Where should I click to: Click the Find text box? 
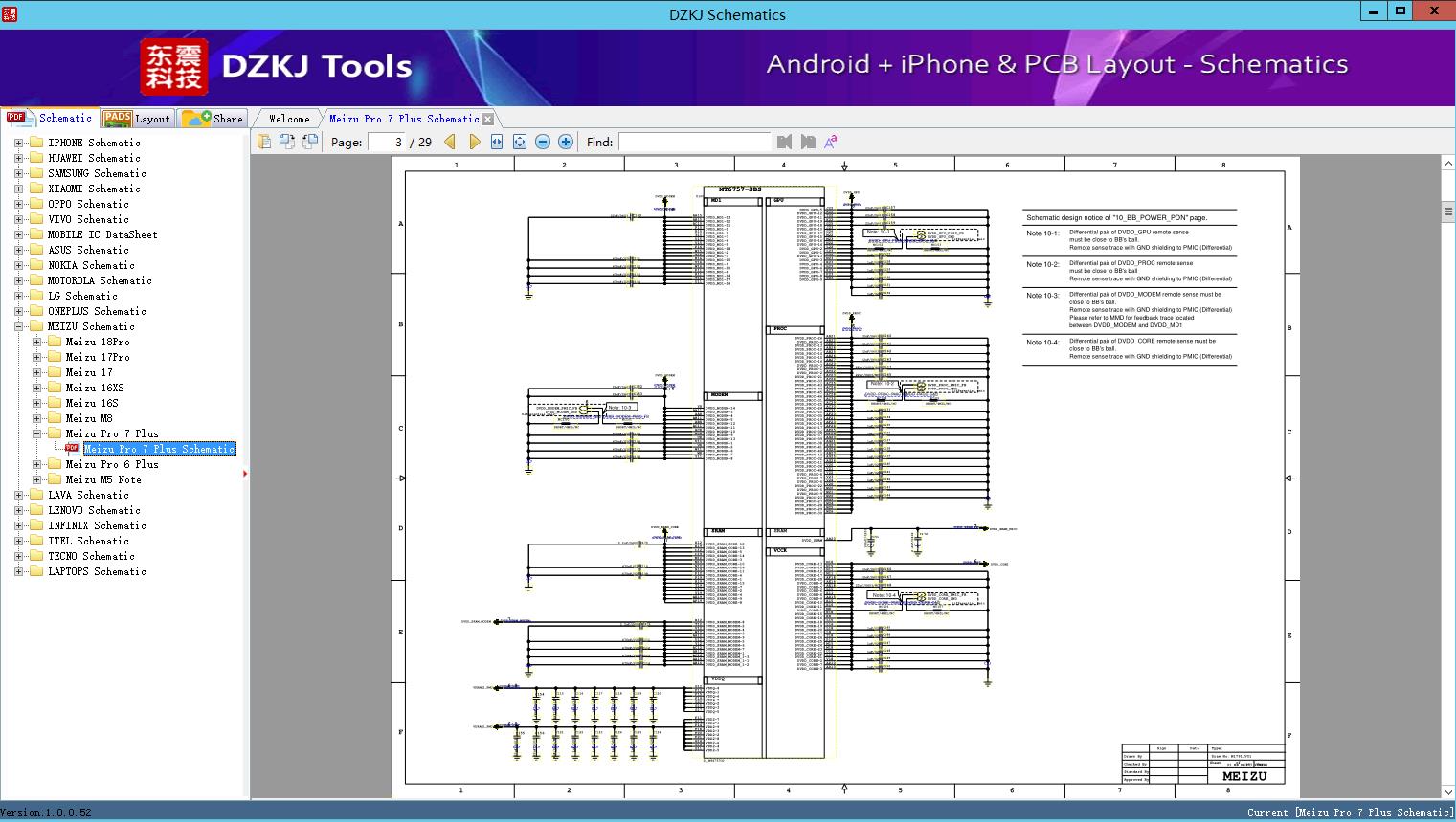694,142
